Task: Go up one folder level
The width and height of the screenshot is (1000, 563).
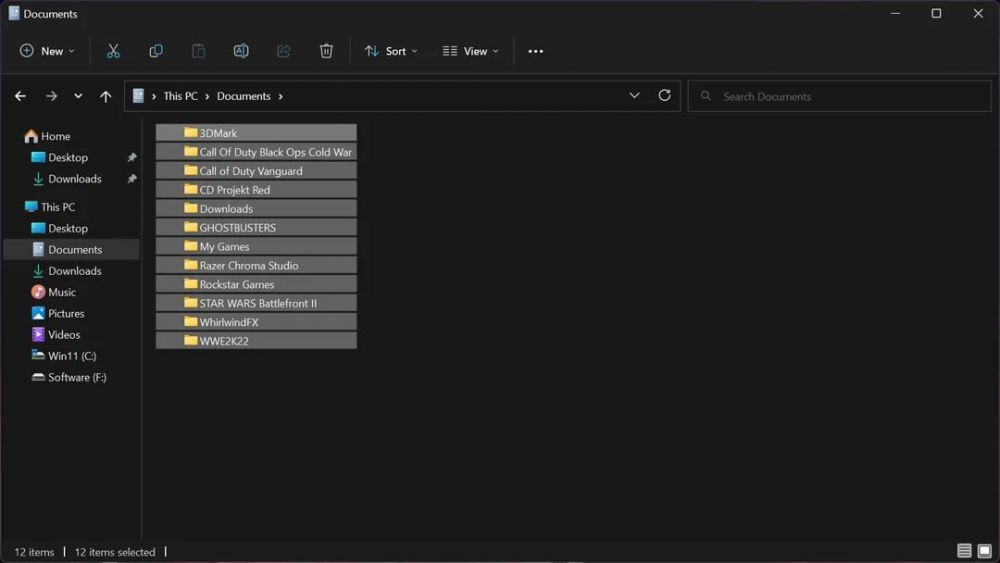Action: point(105,96)
